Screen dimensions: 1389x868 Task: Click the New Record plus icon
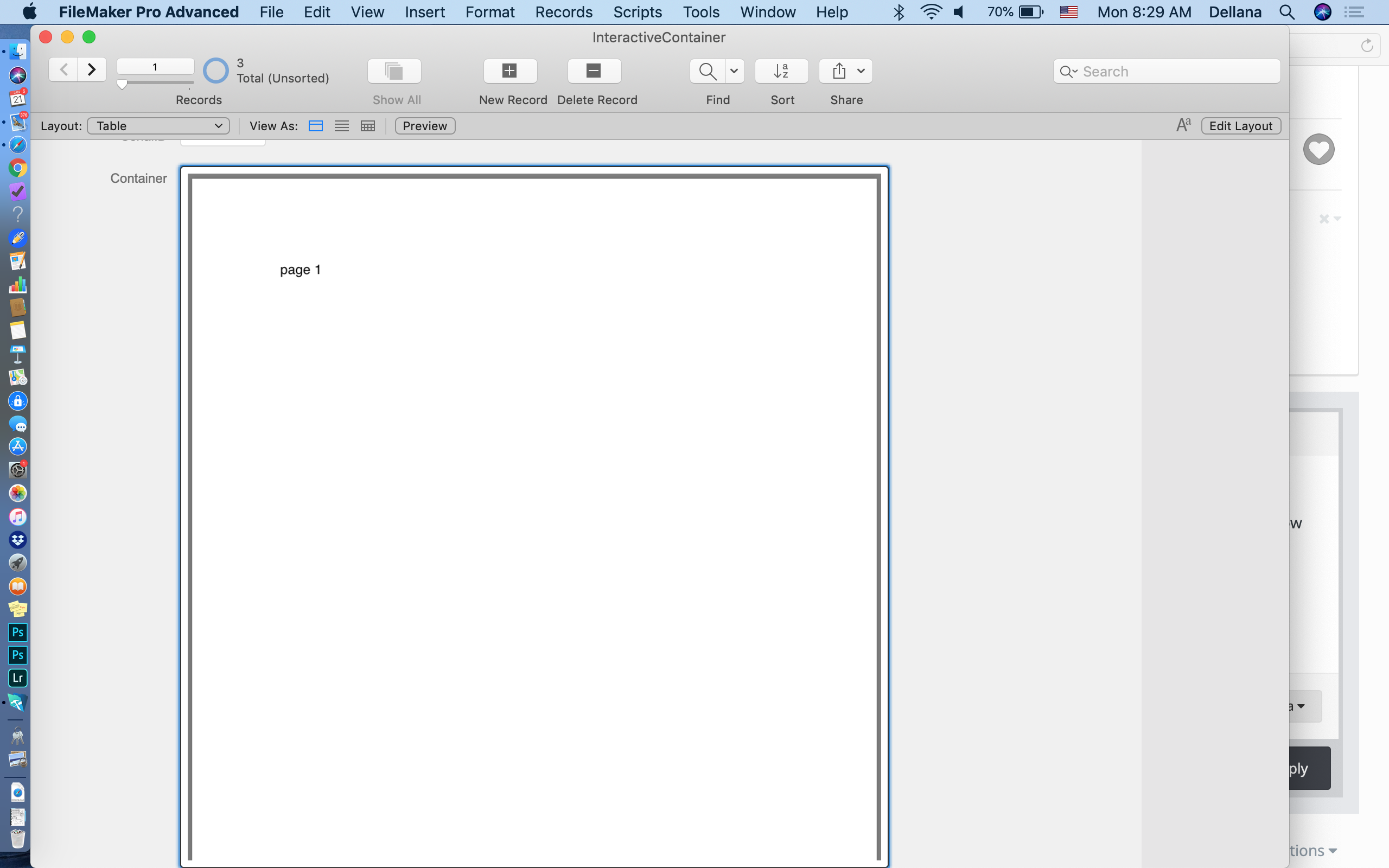509,71
